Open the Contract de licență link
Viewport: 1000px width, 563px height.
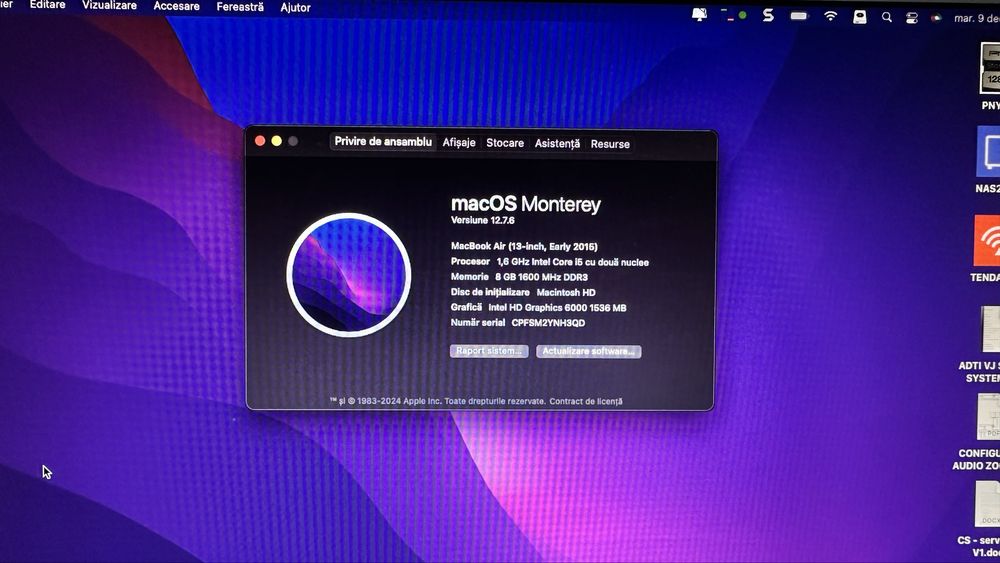(x=585, y=401)
